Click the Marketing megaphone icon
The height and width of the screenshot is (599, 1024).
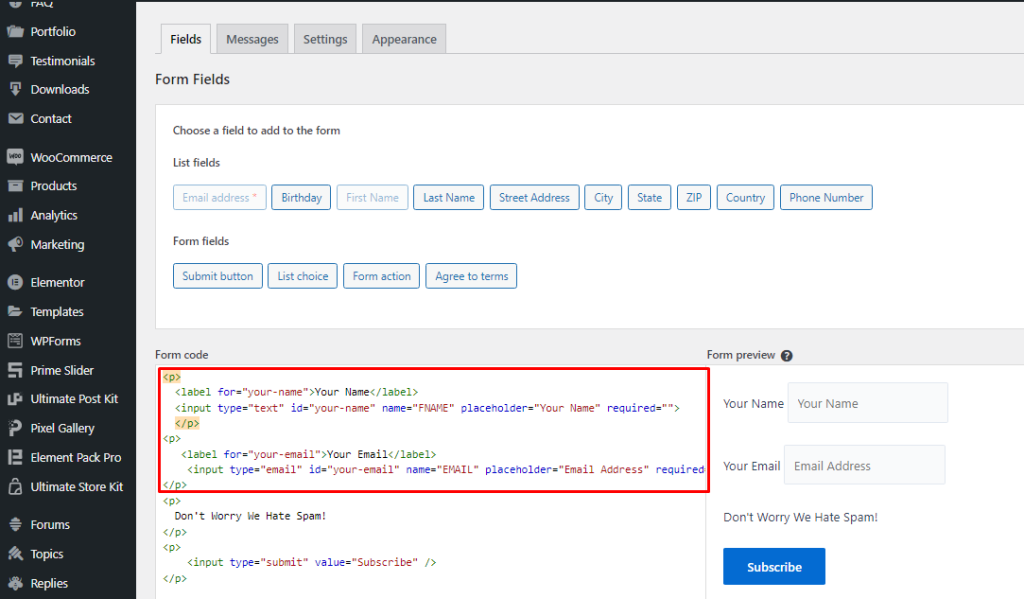pos(15,244)
